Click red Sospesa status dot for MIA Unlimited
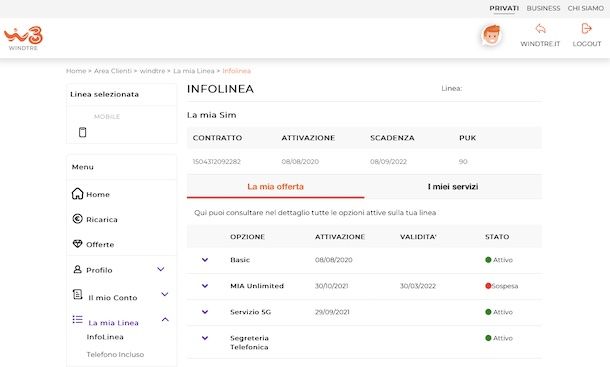This screenshot has width=610, height=367. (x=488, y=286)
